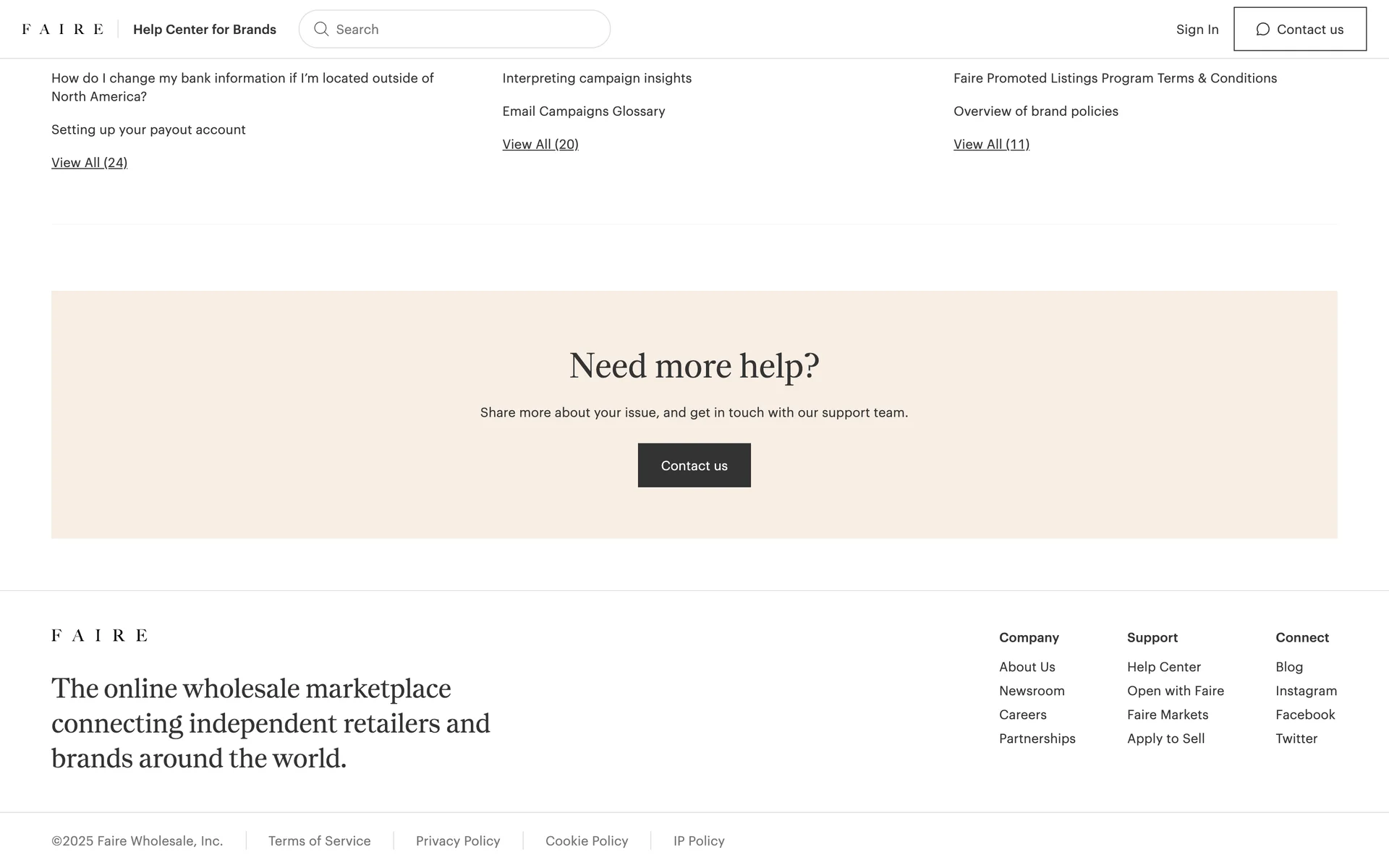The height and width of the screenshot is (868, 1389).
Task: Visit the Instagram link in Connect
Action: (1305, 691)
